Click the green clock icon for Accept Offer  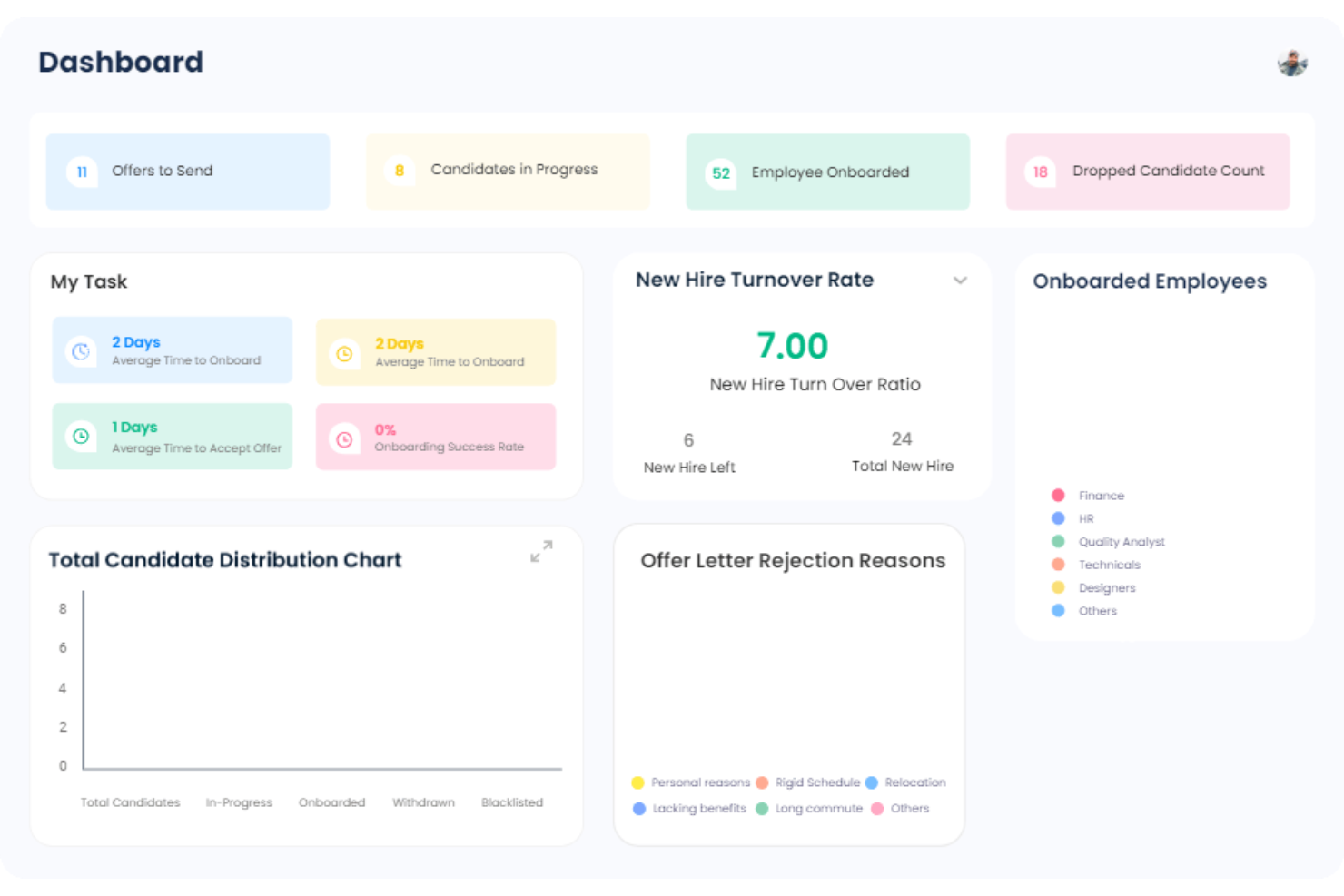(81, 437)
